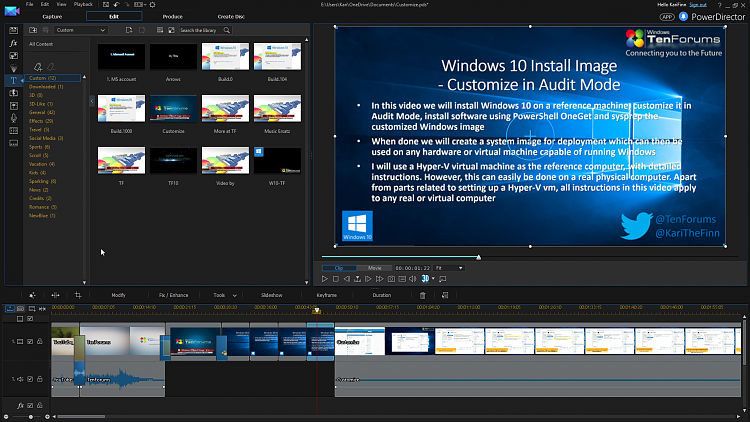The height and width of the screenshot is (422, 750).
Task: Select the Customize title template thumbnail
Action: [x=173, y=108]
